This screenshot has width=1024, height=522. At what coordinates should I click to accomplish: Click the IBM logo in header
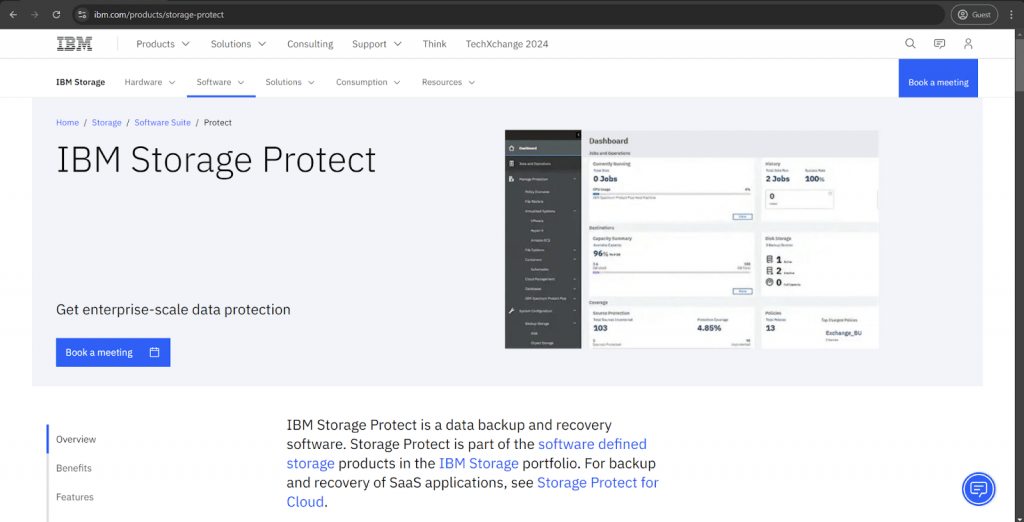pyautogui.click(x=74, y=44)
